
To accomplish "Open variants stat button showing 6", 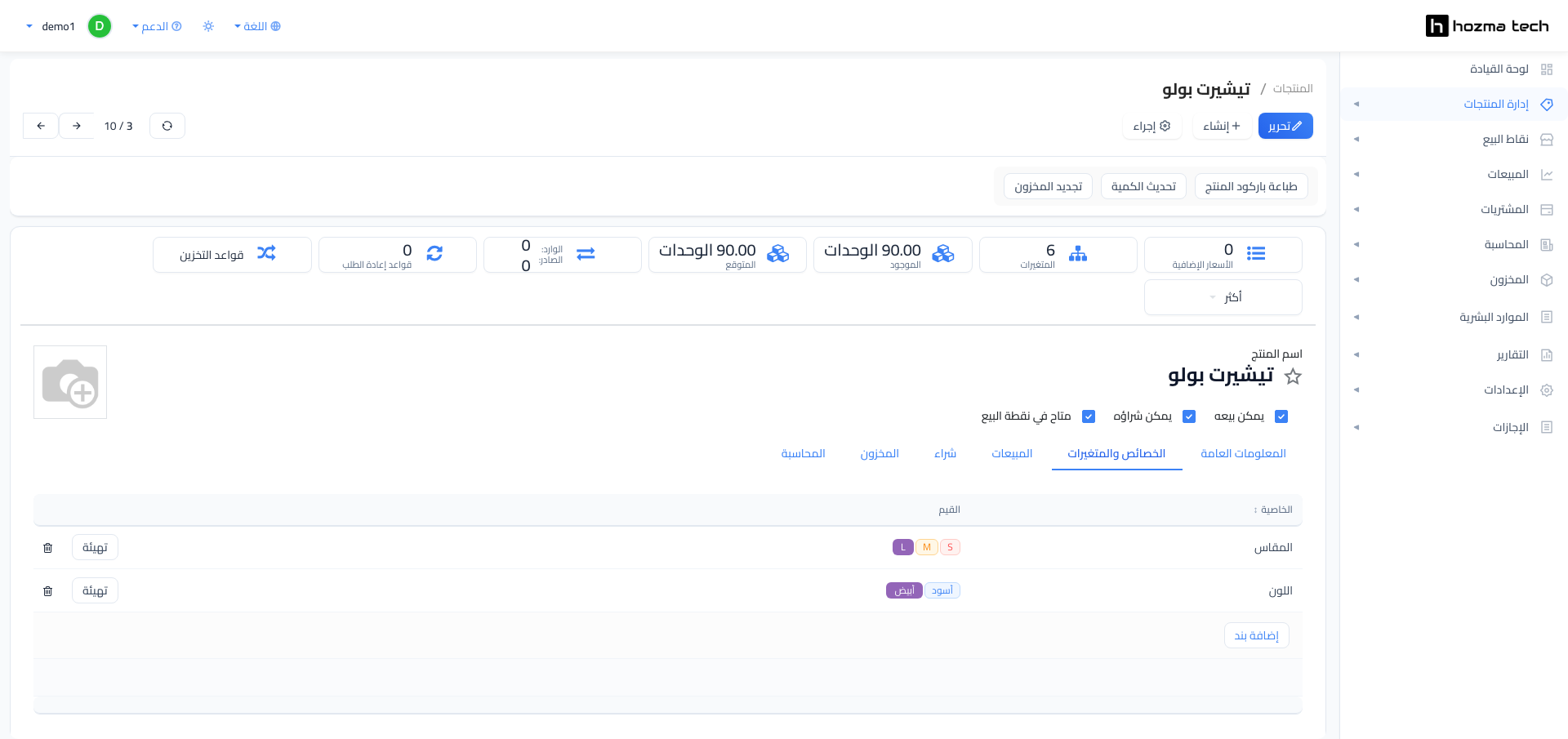I will [x=1058, y=255].
